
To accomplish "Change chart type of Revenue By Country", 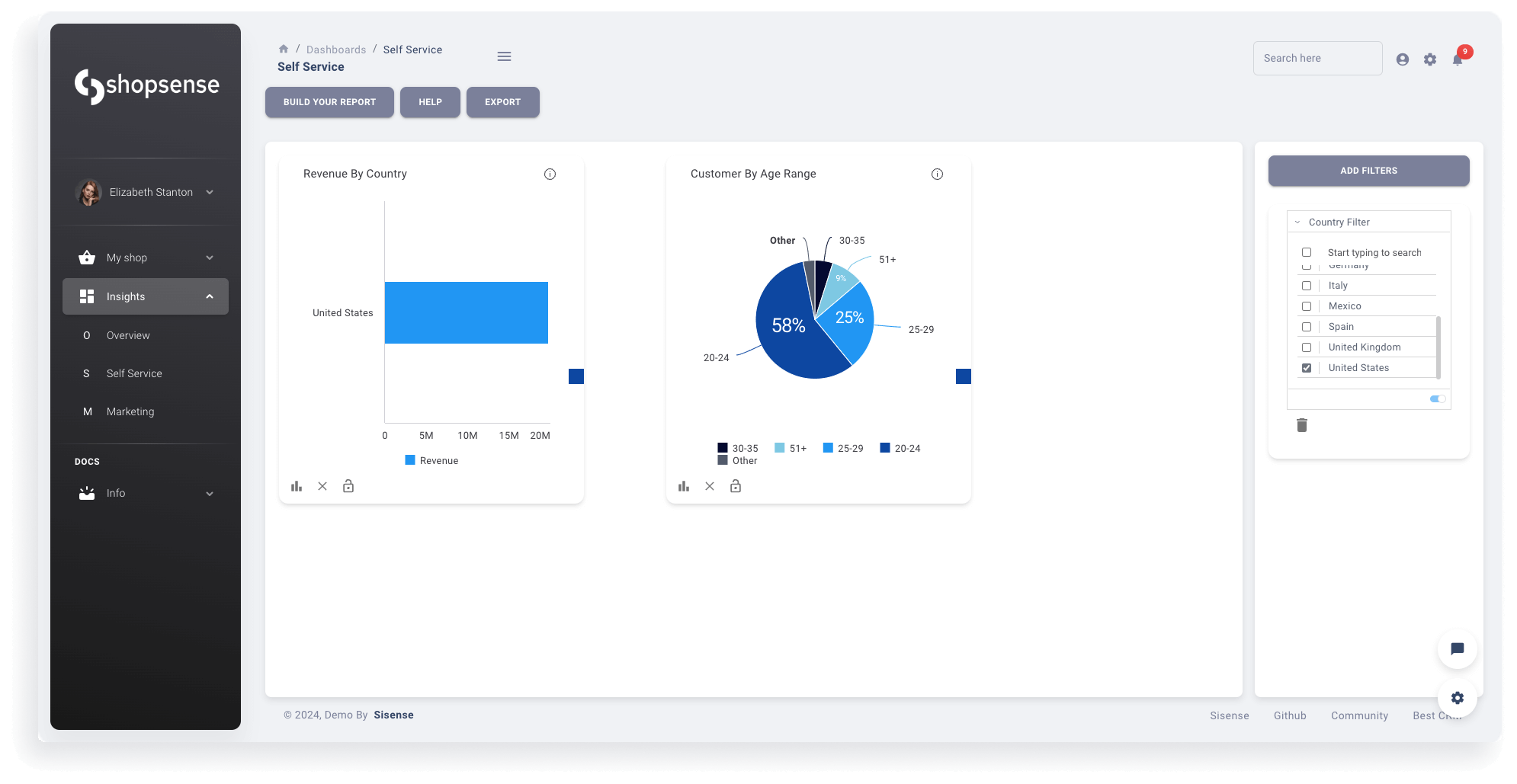I will click(x=297, y=486).
